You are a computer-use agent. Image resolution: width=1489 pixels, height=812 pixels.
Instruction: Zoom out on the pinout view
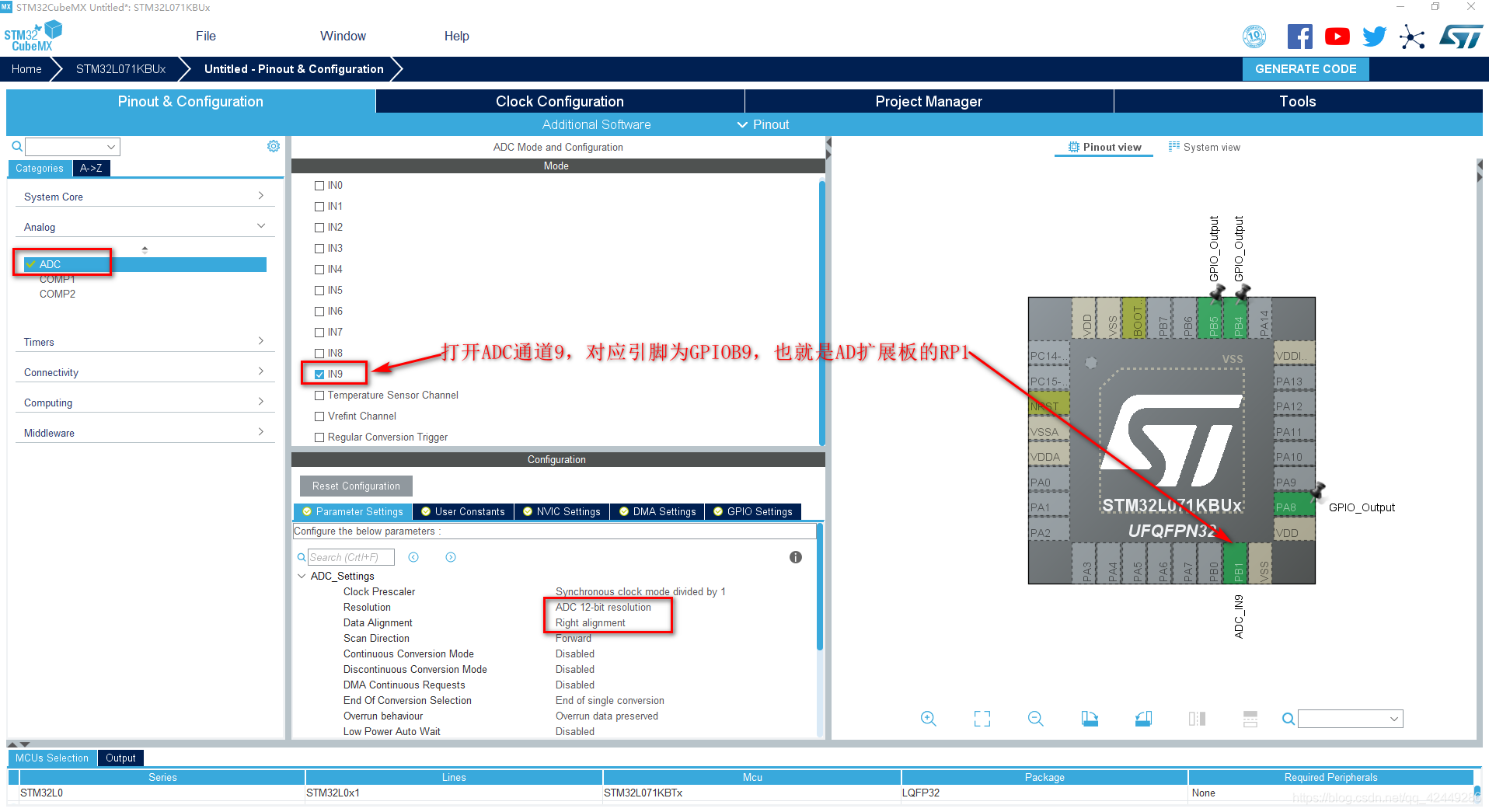(1035, 719)
